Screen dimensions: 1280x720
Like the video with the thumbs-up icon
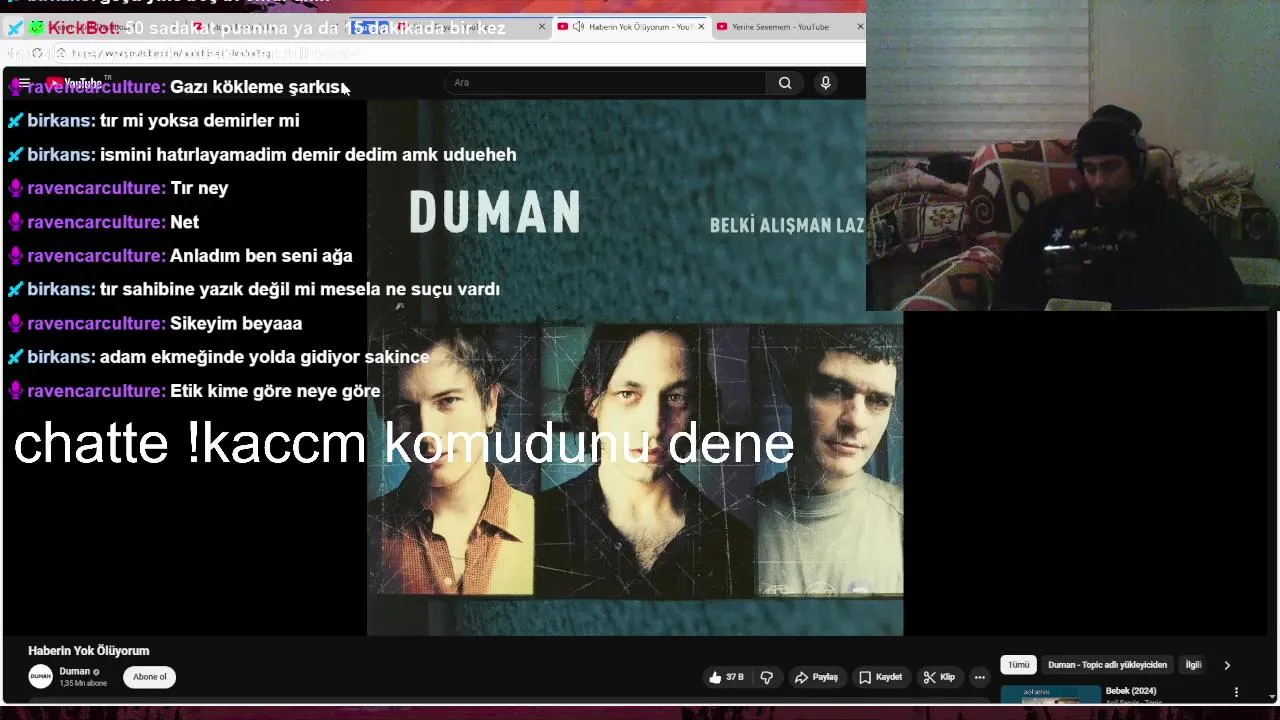(726, 677)
